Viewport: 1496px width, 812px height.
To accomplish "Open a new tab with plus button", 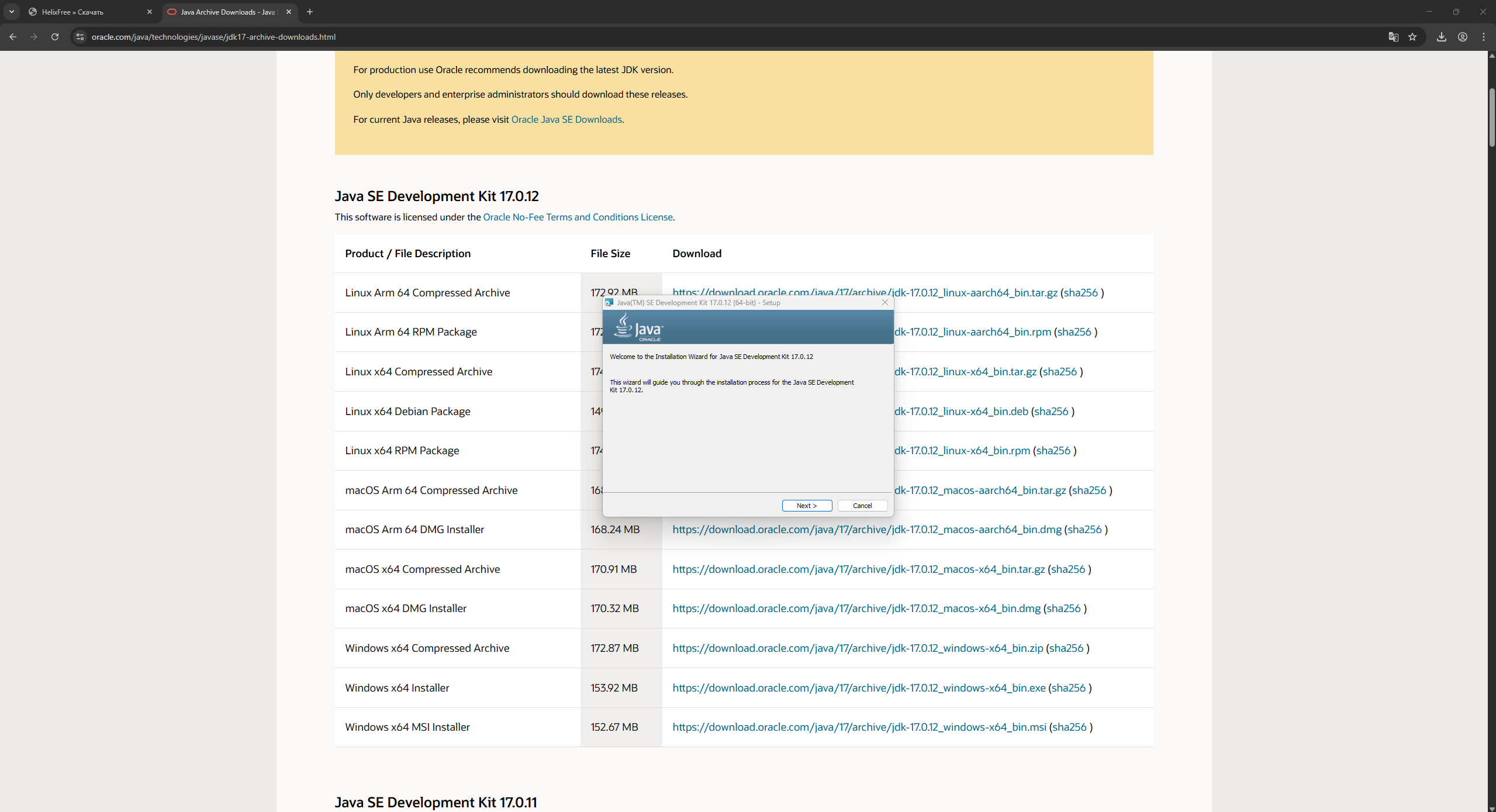I will (310, 12).
